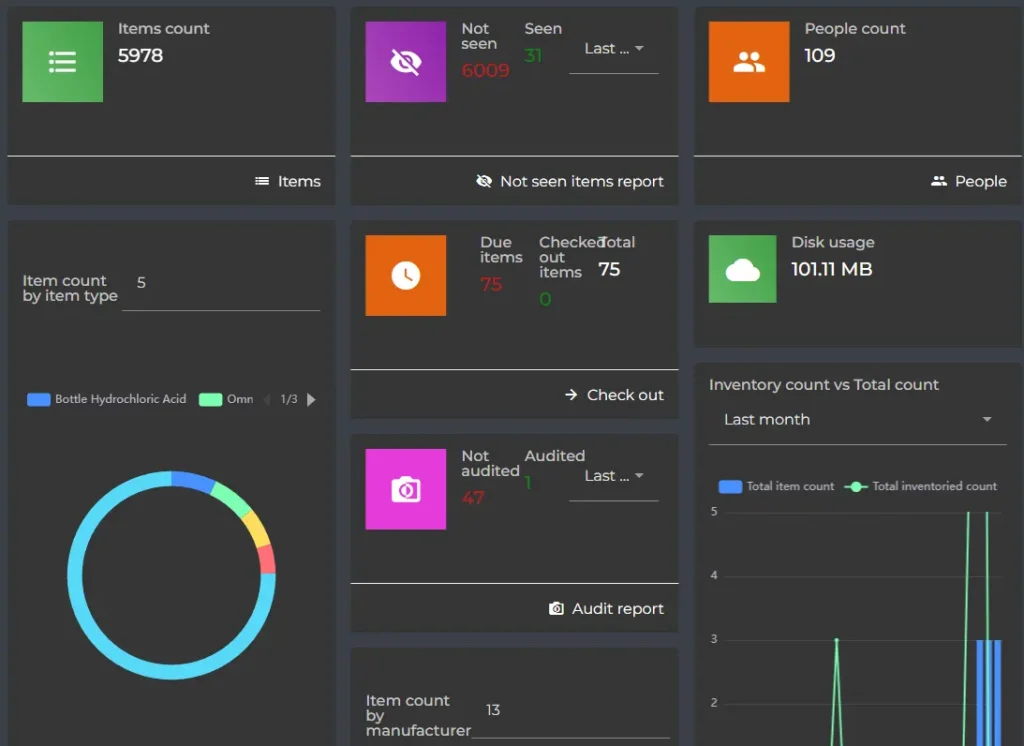Click the arrow icon beside Check out
1024x746 pixels.
click(571, 395)
